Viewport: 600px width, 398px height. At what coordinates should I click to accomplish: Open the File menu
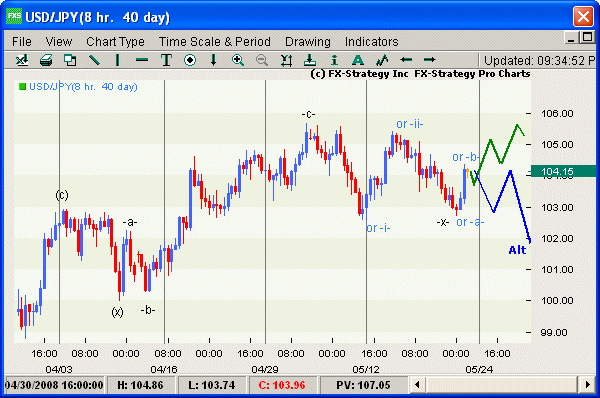pyautogui.click(x=22, y=41)
